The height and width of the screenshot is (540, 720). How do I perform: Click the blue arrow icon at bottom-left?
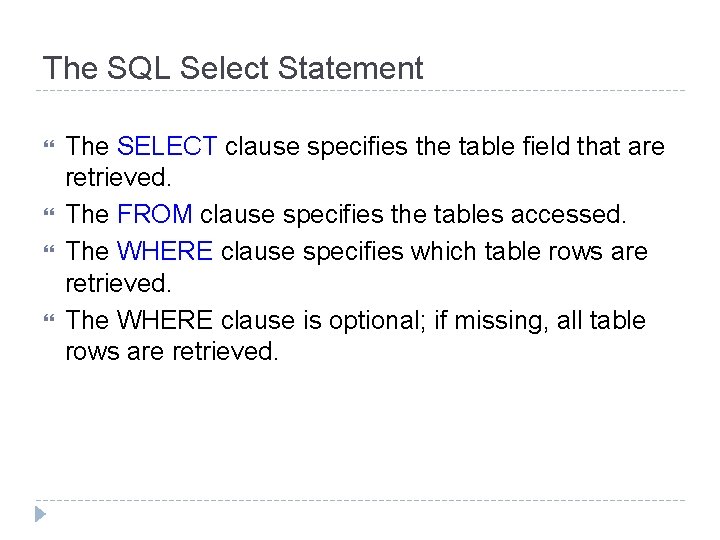(39, 516)
